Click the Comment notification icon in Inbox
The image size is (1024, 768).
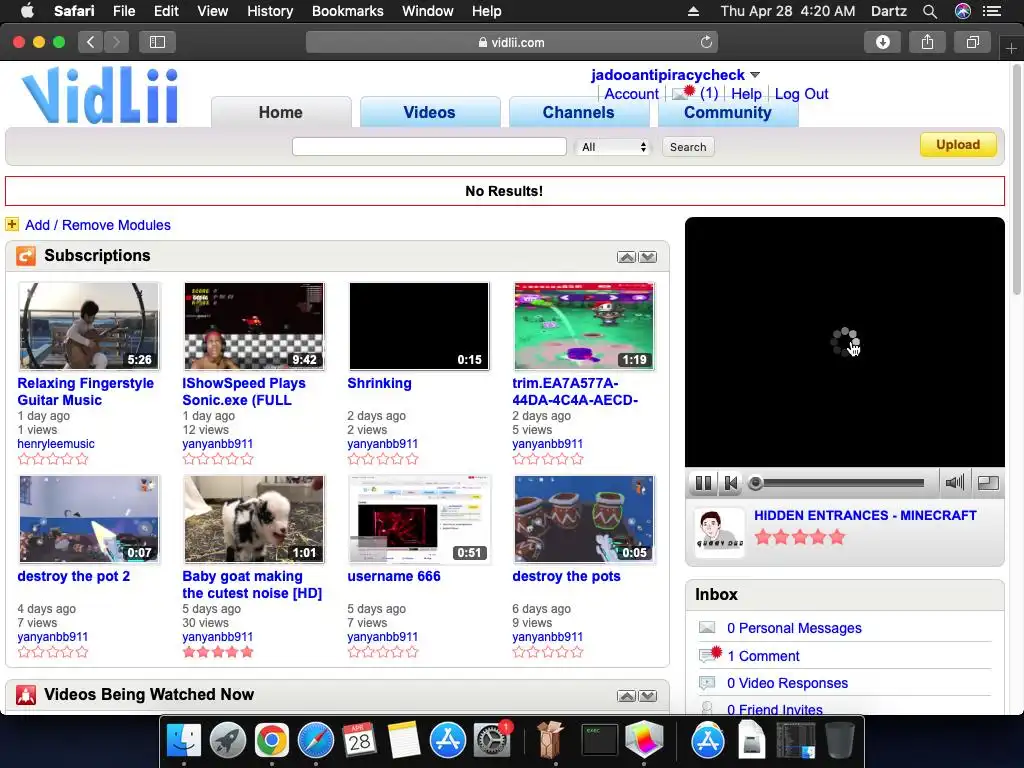(x=710, y=654)
